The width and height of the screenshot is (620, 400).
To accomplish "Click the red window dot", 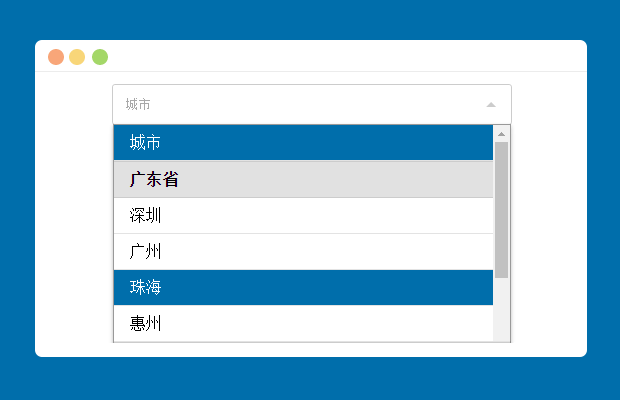I will click(x=56, y=57).
